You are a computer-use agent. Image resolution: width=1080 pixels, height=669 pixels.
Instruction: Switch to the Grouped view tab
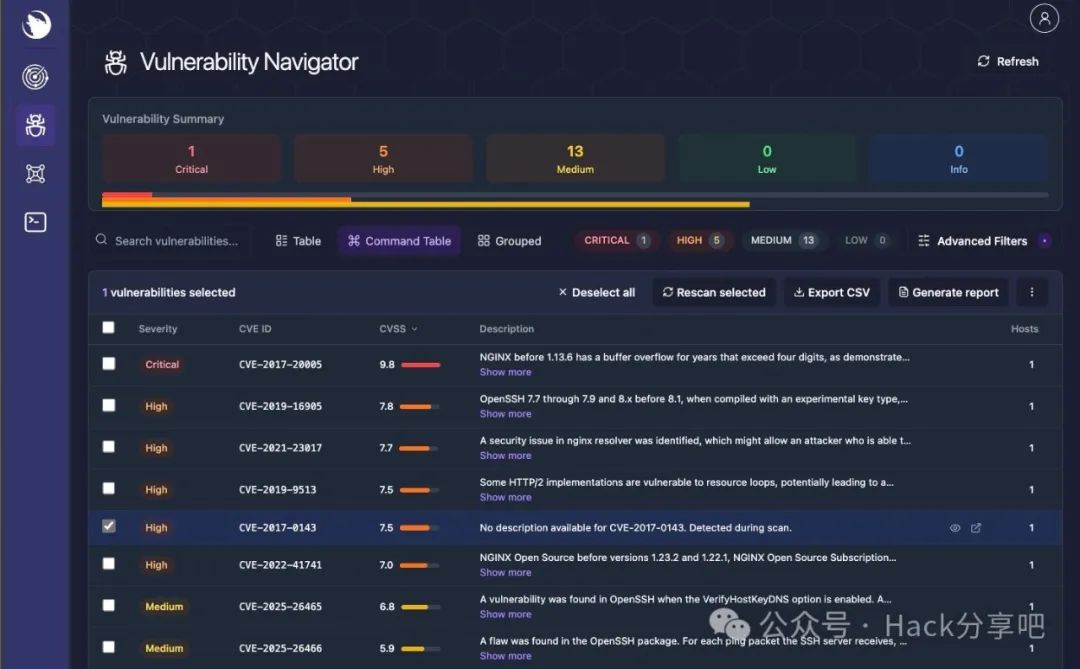tap(509, 241)
